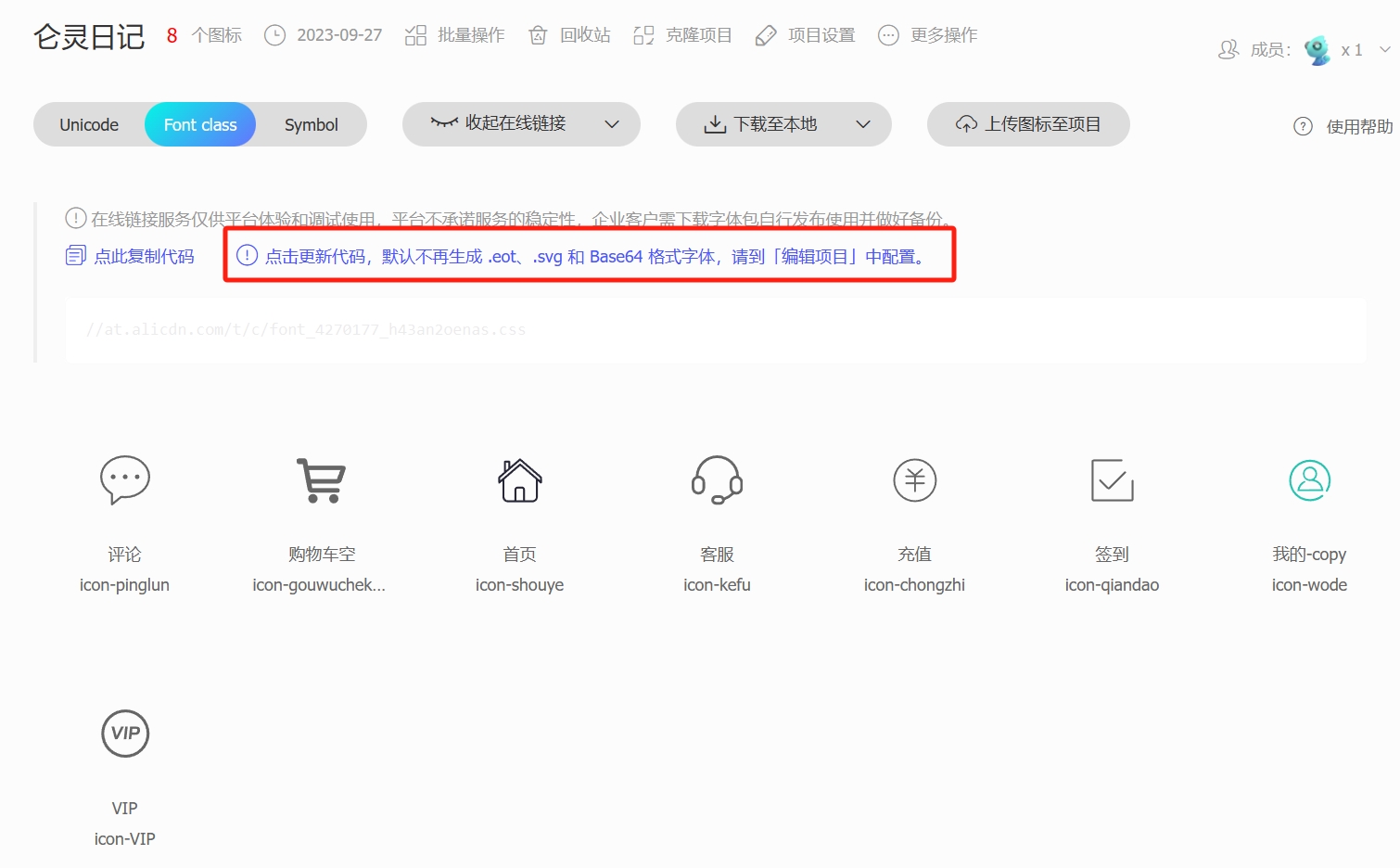Click the 充值 yen coin icon
1400x868 pixels.
coord(914,479)
